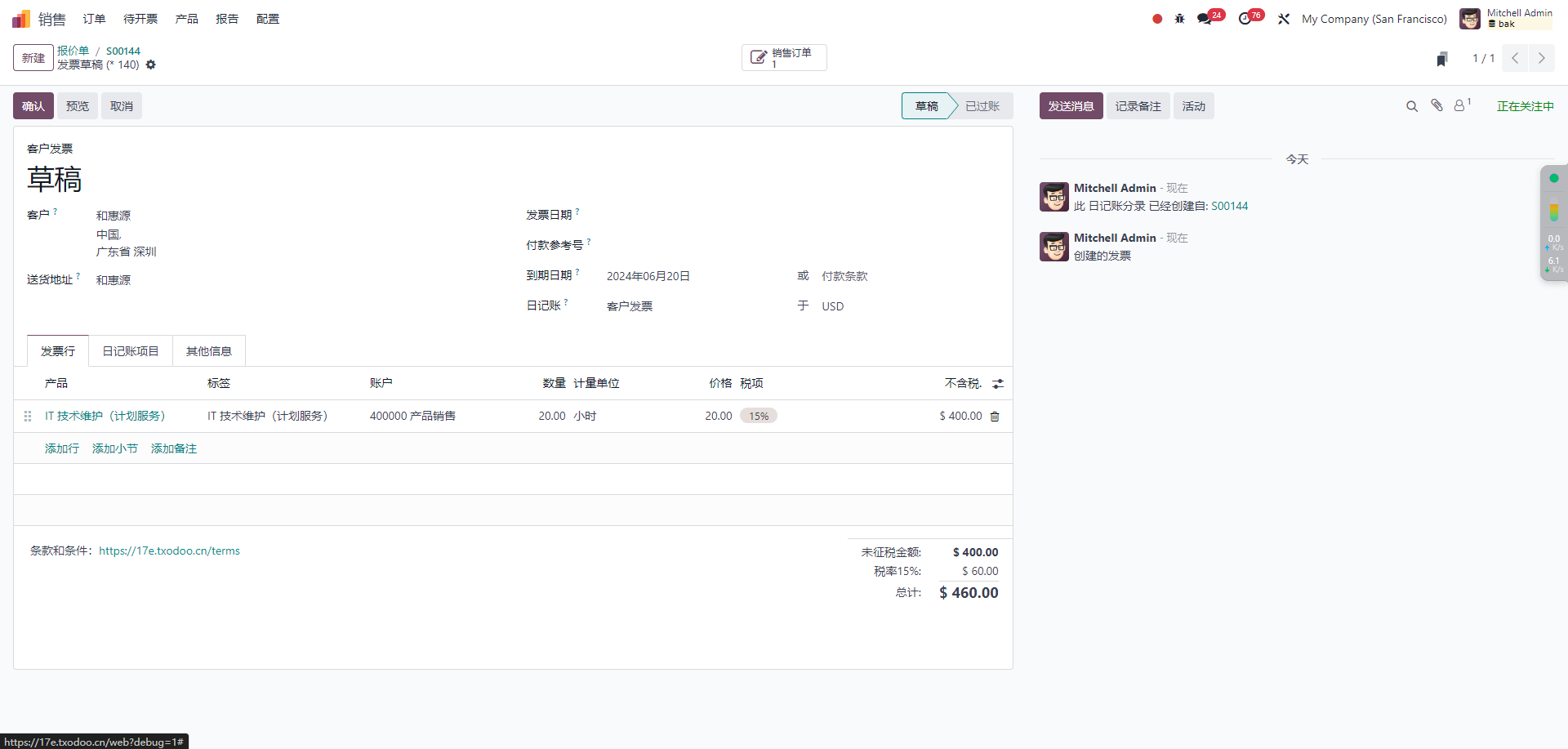The width and height of the screenshot is (1568, 749).
Task: Open the chat messages icon with badge 24
Action: pos(1205,19)
